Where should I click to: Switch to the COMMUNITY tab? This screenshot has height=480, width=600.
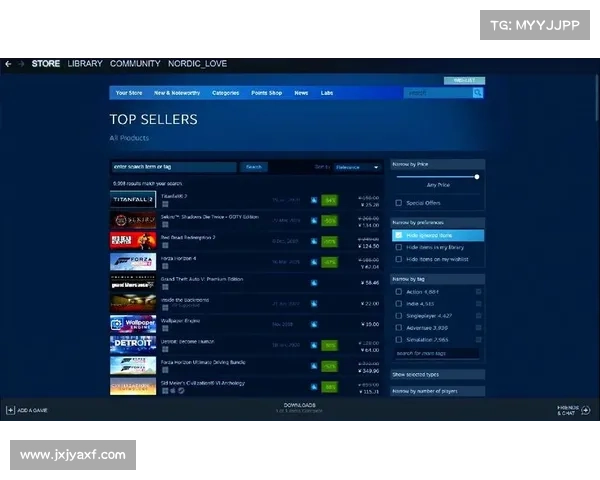pyautogui.click(x=135, y=64)
